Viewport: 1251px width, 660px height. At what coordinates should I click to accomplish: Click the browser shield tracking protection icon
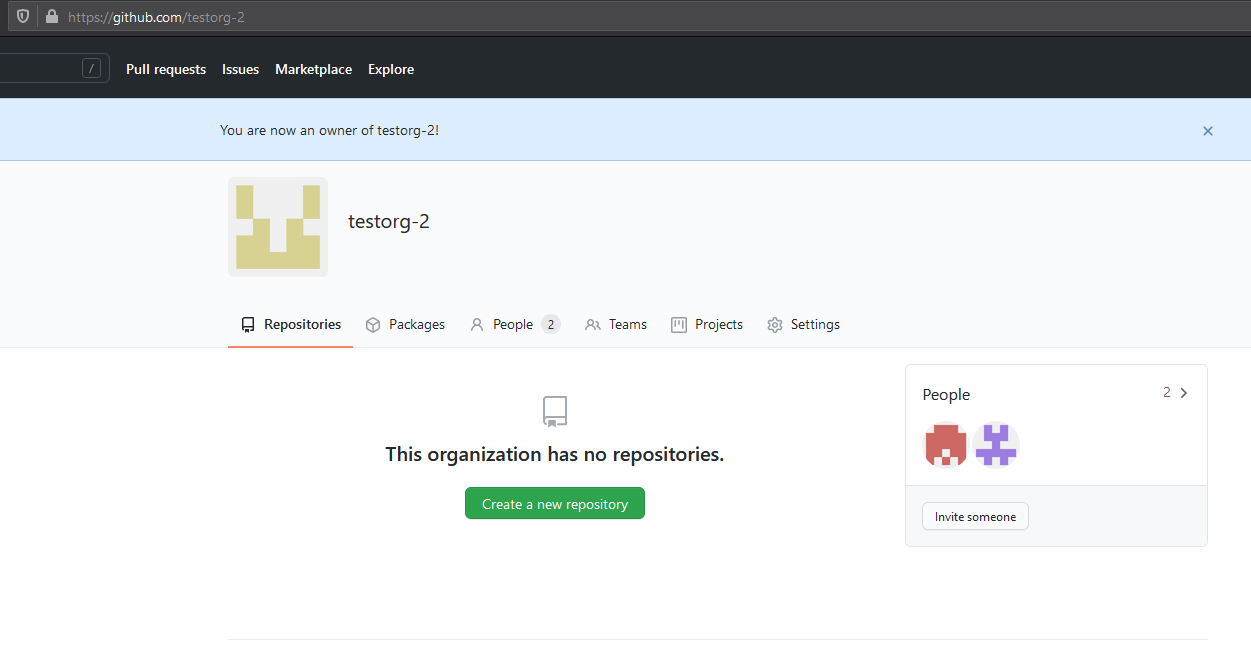(23, 17)
